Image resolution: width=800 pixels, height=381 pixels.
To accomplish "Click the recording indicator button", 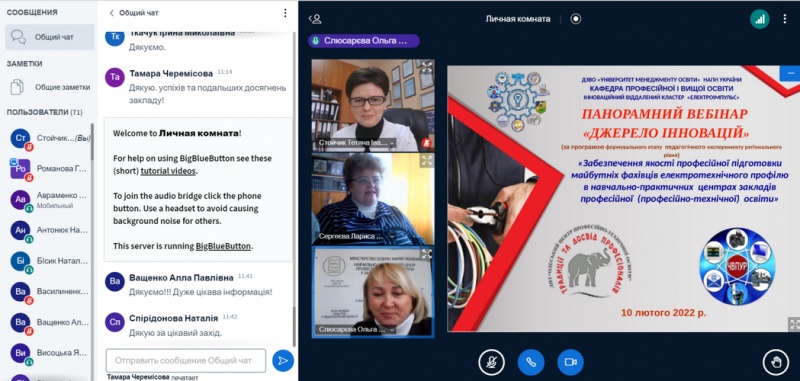I will (x=576, y=19).
